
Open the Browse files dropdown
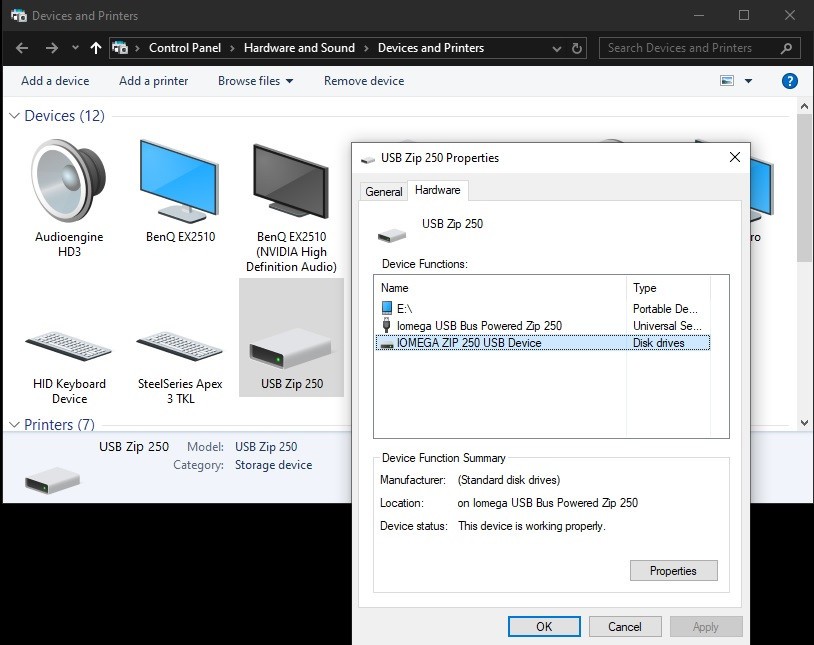(255, 81)
